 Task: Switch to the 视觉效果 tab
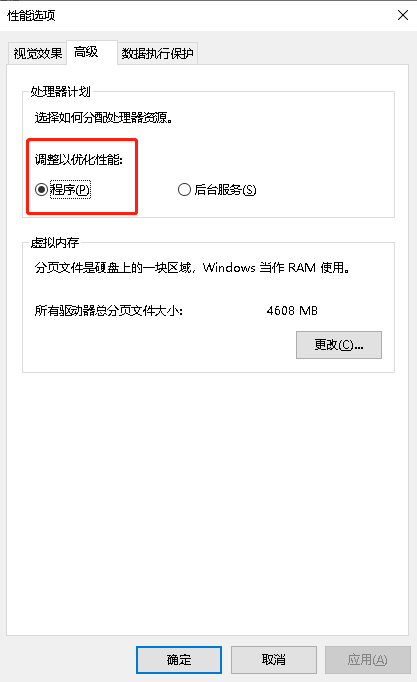coord(37,53)
